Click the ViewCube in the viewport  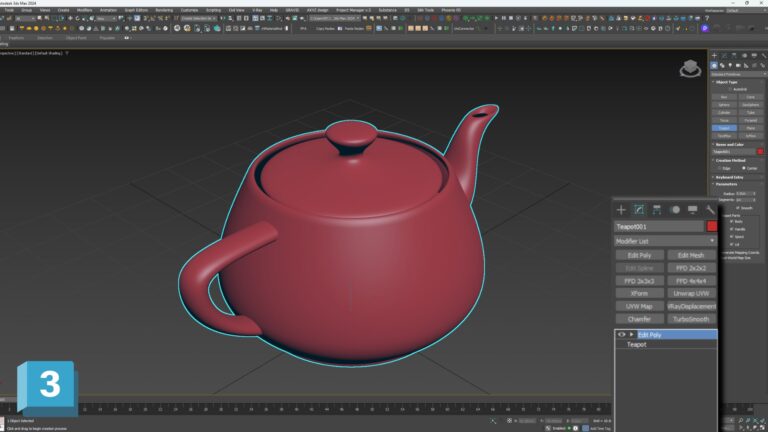click(x=690, y=68)
